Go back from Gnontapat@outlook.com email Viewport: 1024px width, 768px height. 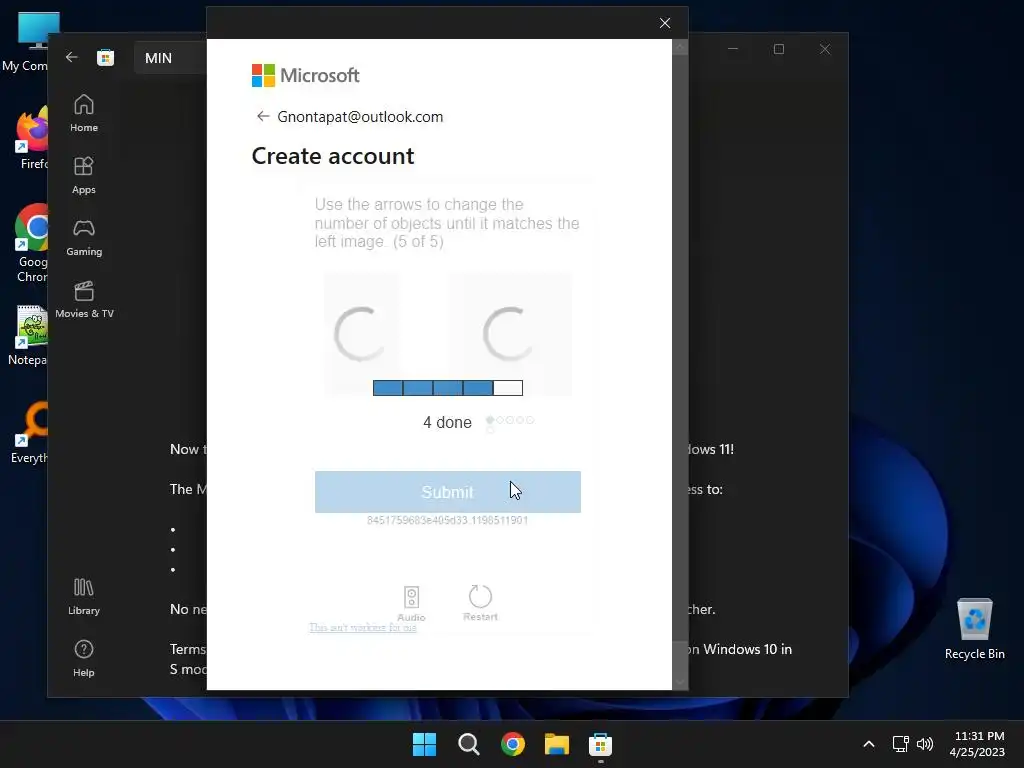tap(263, 116)
